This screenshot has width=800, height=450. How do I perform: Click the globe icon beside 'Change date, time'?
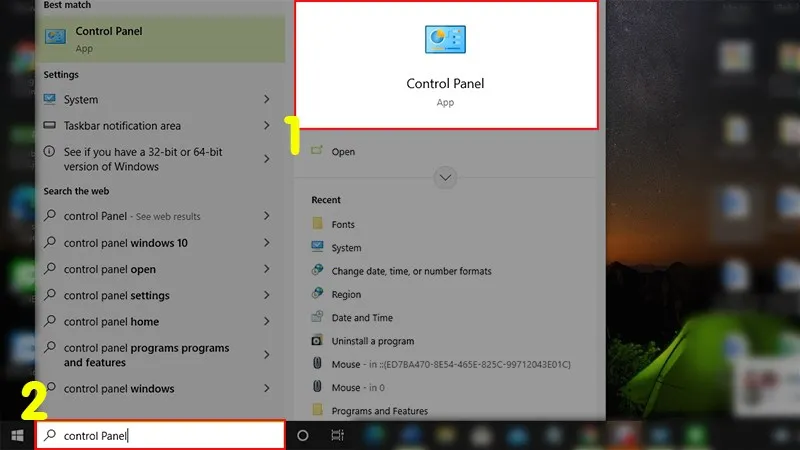(x=317, y=269)
